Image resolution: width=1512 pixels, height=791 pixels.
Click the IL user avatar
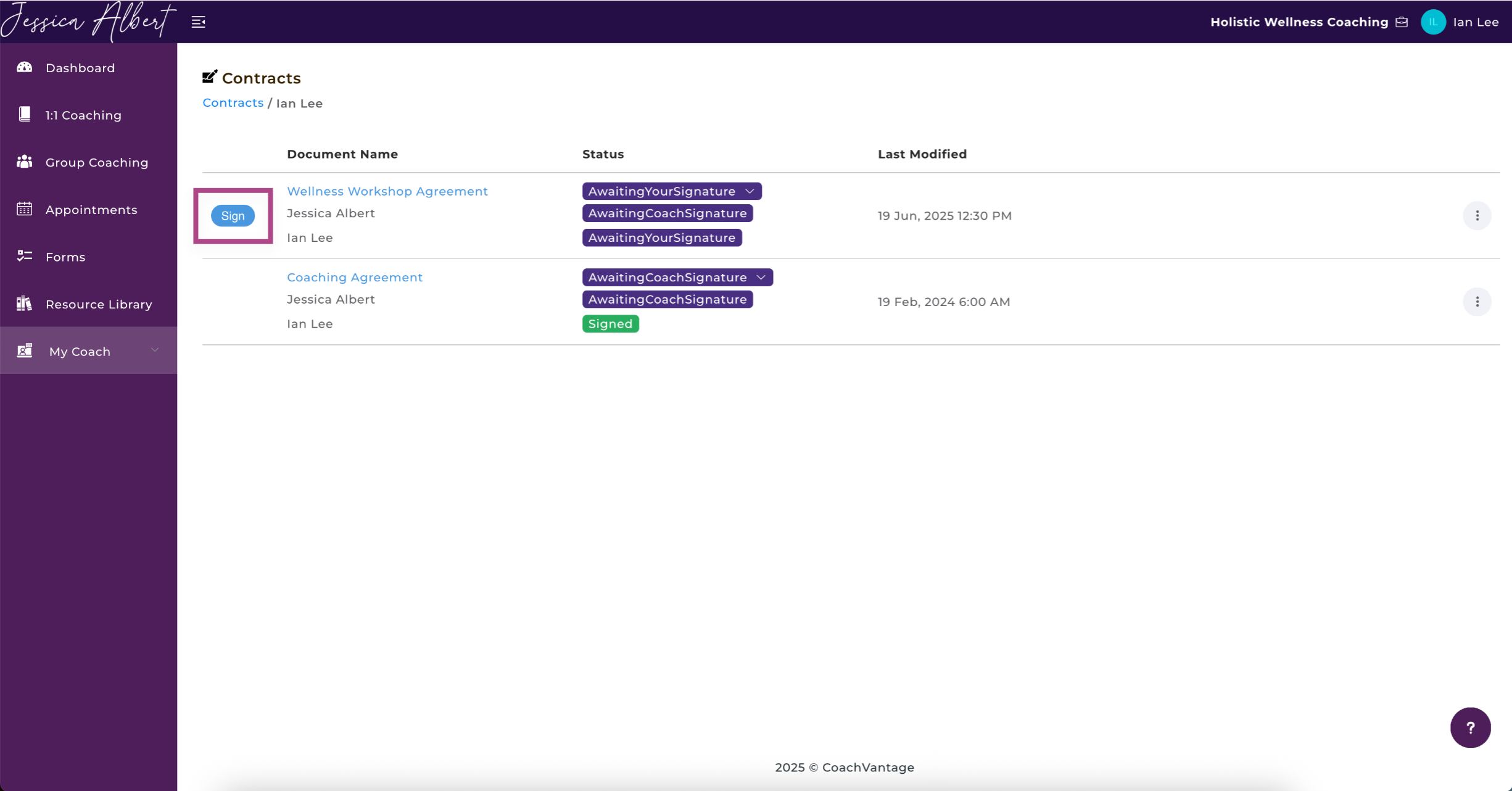[x=1433, y=22]
